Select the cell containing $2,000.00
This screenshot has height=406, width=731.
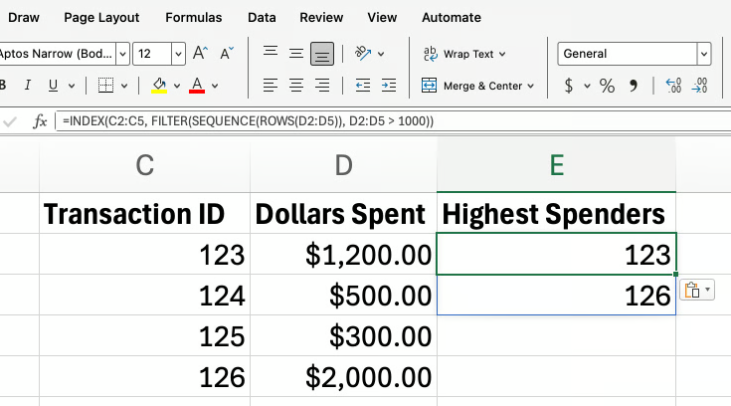coord(343,377)
